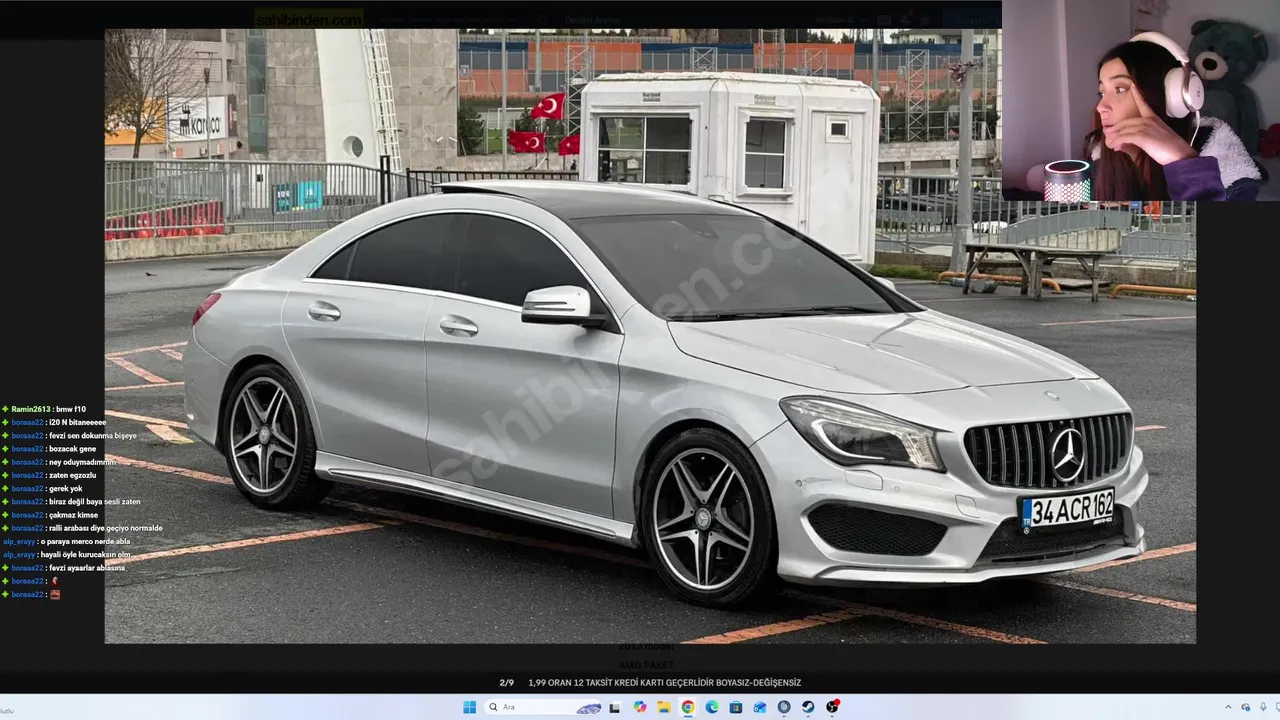Open Microsoft Edge from the taskbar

tap(712, 707)
